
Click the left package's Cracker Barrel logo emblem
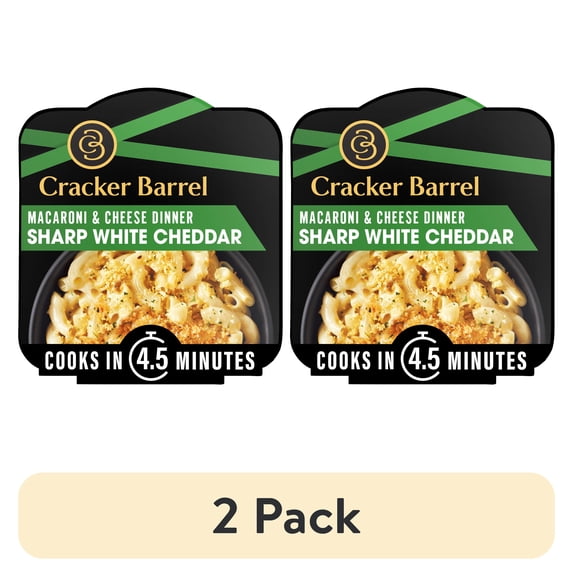click(x=92, y=144)
